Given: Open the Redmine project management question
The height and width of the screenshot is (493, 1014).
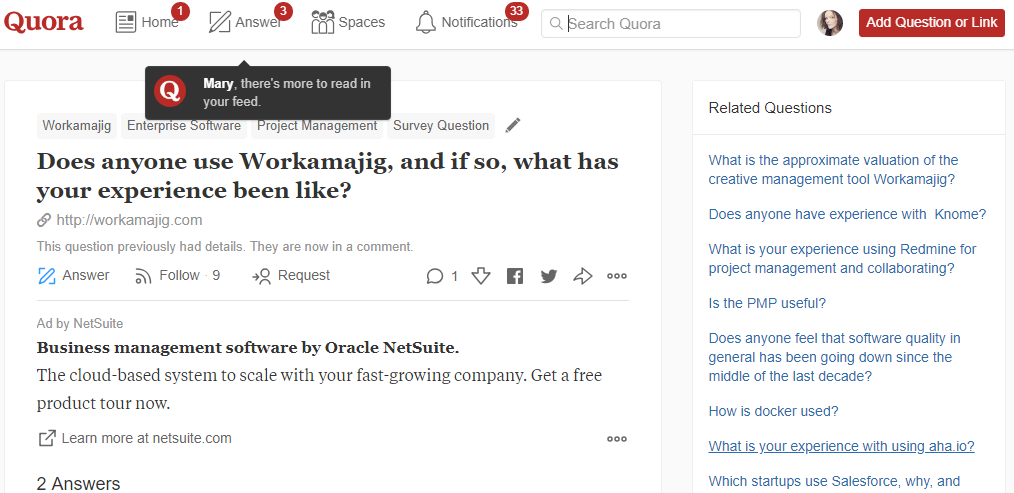Looking at the screenshot, I should [843, 259].
